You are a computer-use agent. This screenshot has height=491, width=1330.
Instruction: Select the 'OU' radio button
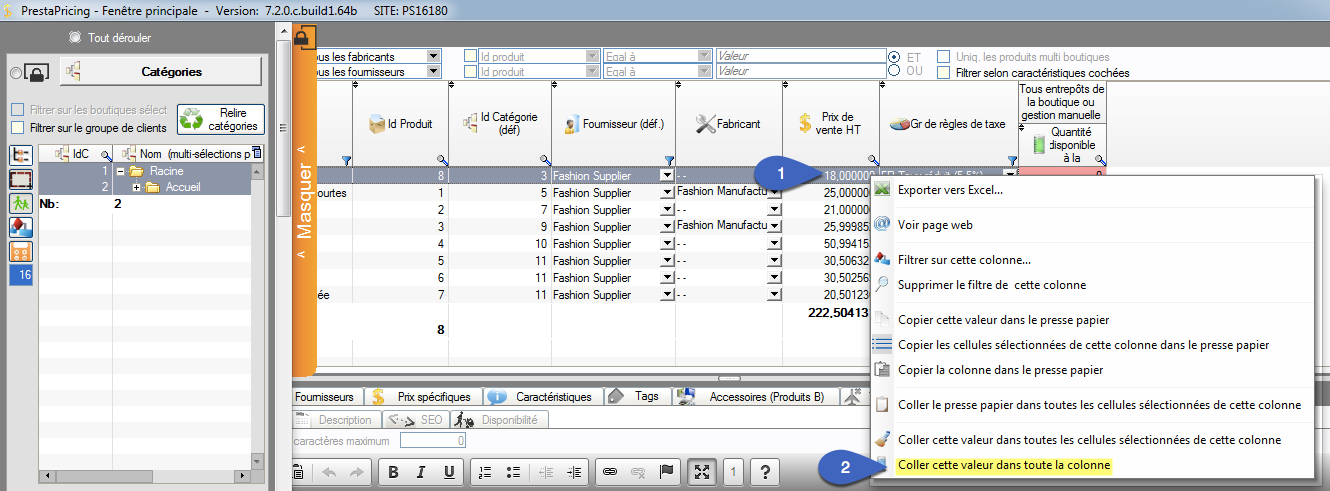pyautogui.click(x=894, y=72)
